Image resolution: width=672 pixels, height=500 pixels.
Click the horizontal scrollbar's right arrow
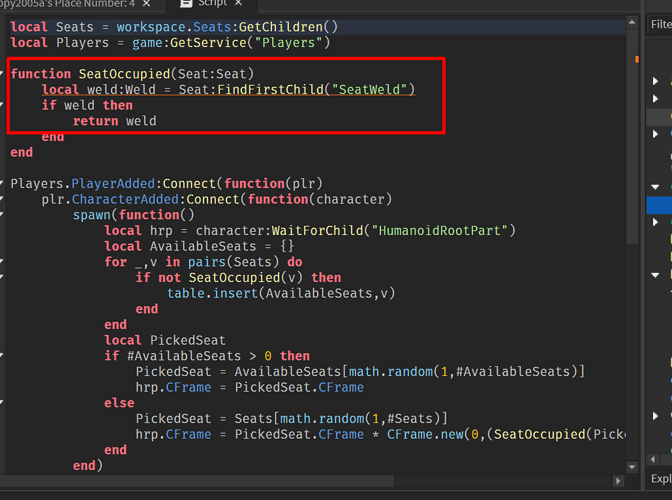pyautogui.click(x=618, y=481)
